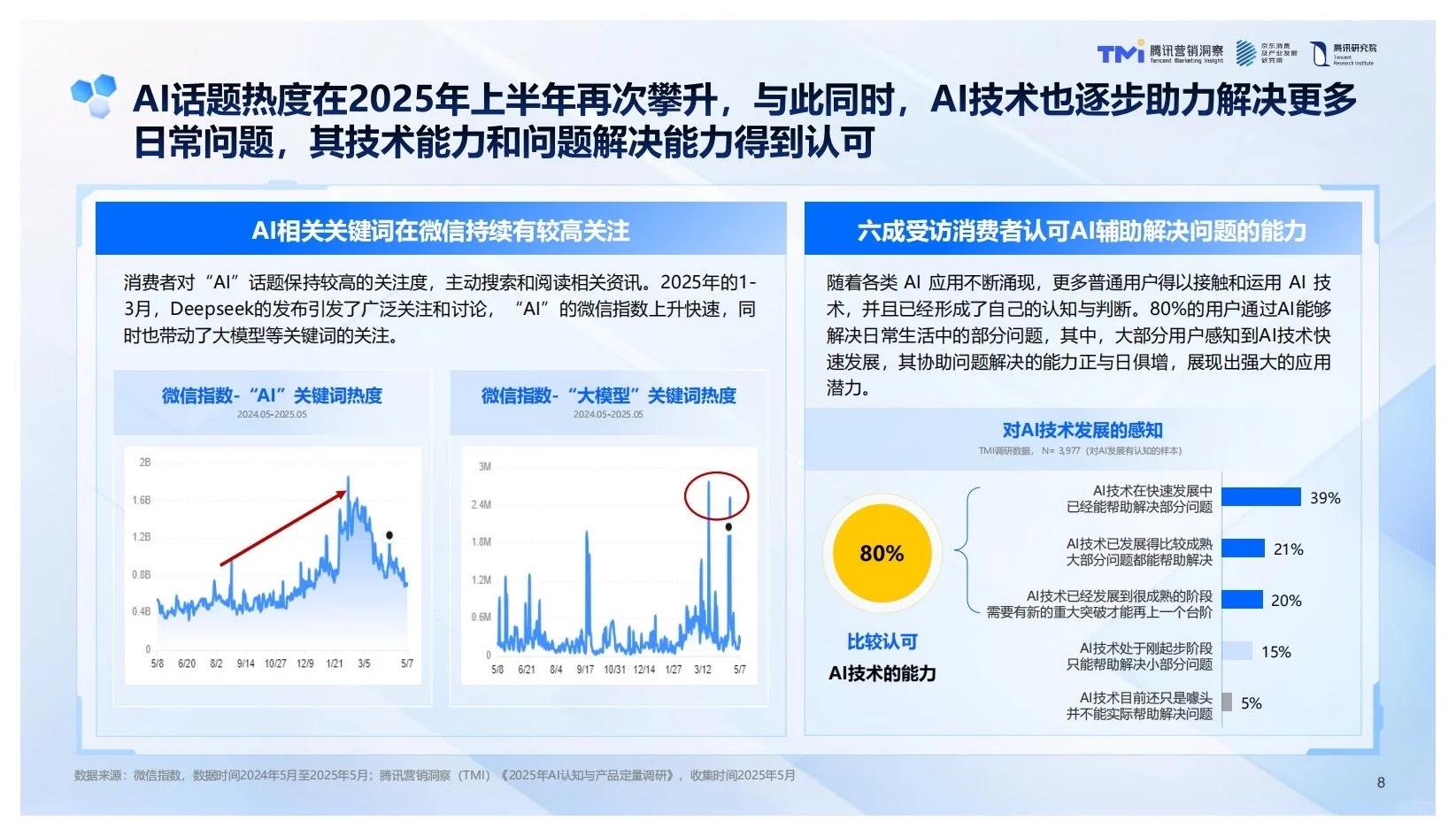This screenshot has width=1456, height=836.
Task: Click the label 'AI技术在快速发展中'
Action: 1152,490
